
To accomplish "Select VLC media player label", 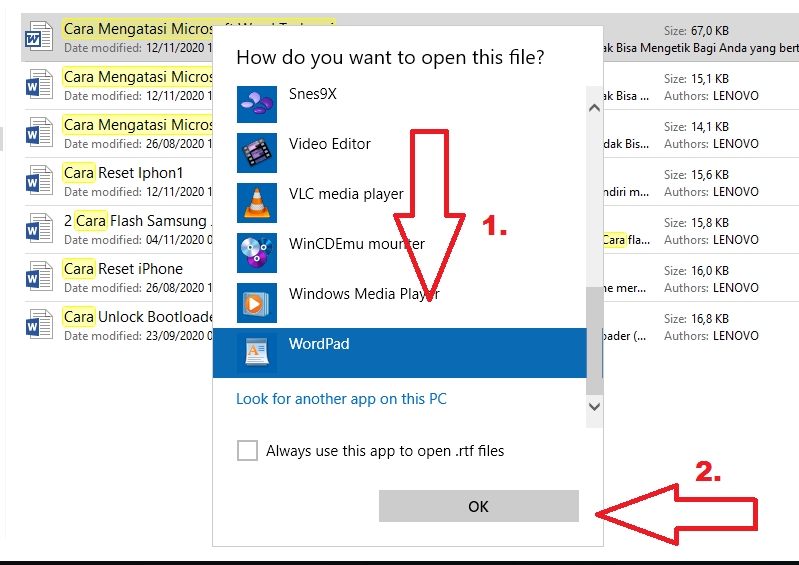I will tap(346, 194).
